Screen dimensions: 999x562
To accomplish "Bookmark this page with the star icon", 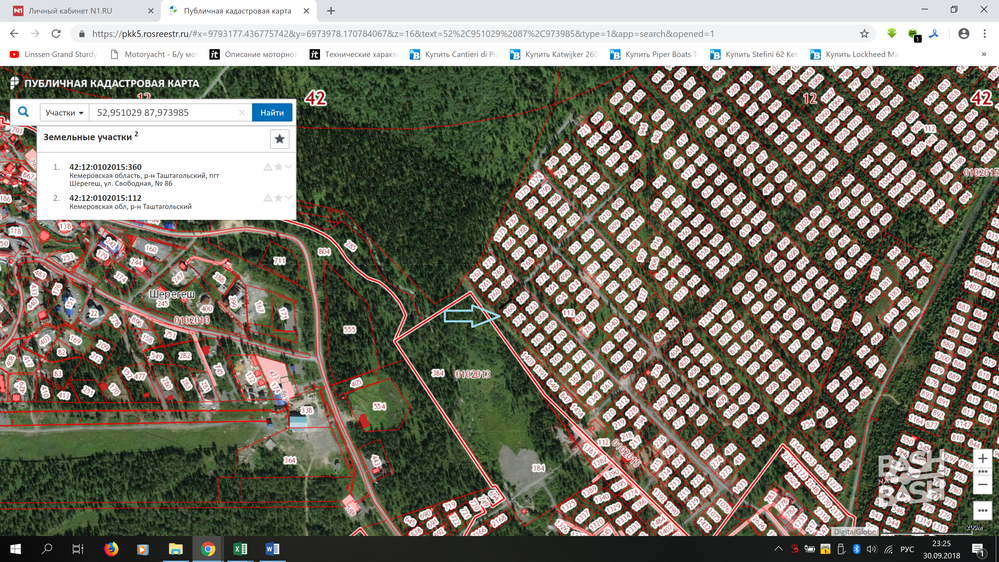I will (x=864, y=34).
